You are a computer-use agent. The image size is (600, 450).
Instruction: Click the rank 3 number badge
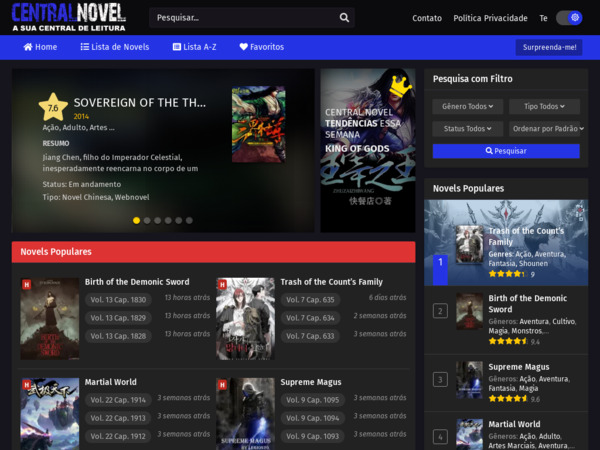(x=440, y=380)
